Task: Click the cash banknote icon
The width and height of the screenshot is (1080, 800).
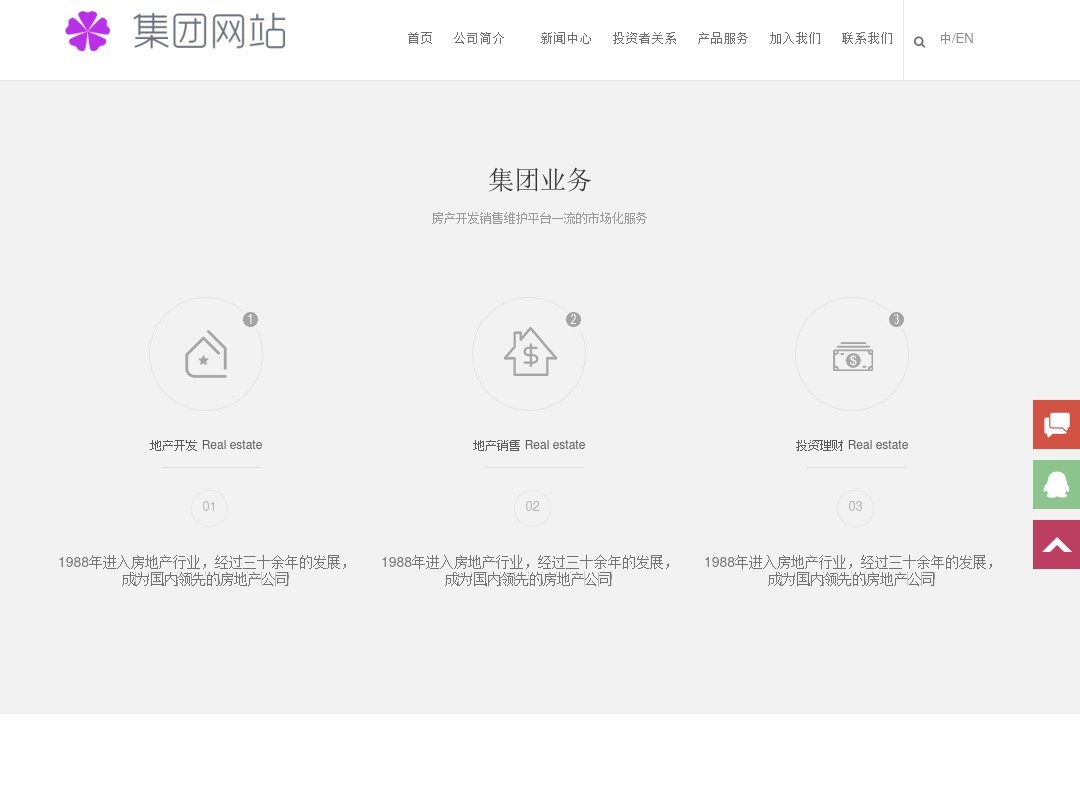Action: 852,355
